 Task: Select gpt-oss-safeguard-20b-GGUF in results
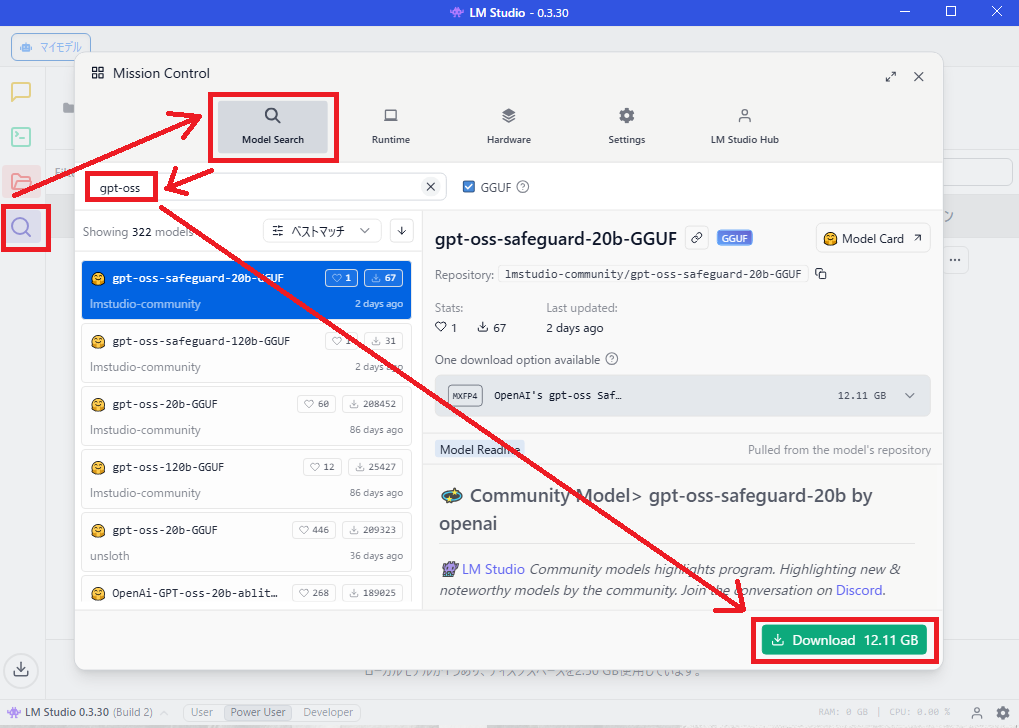[246, 290]
